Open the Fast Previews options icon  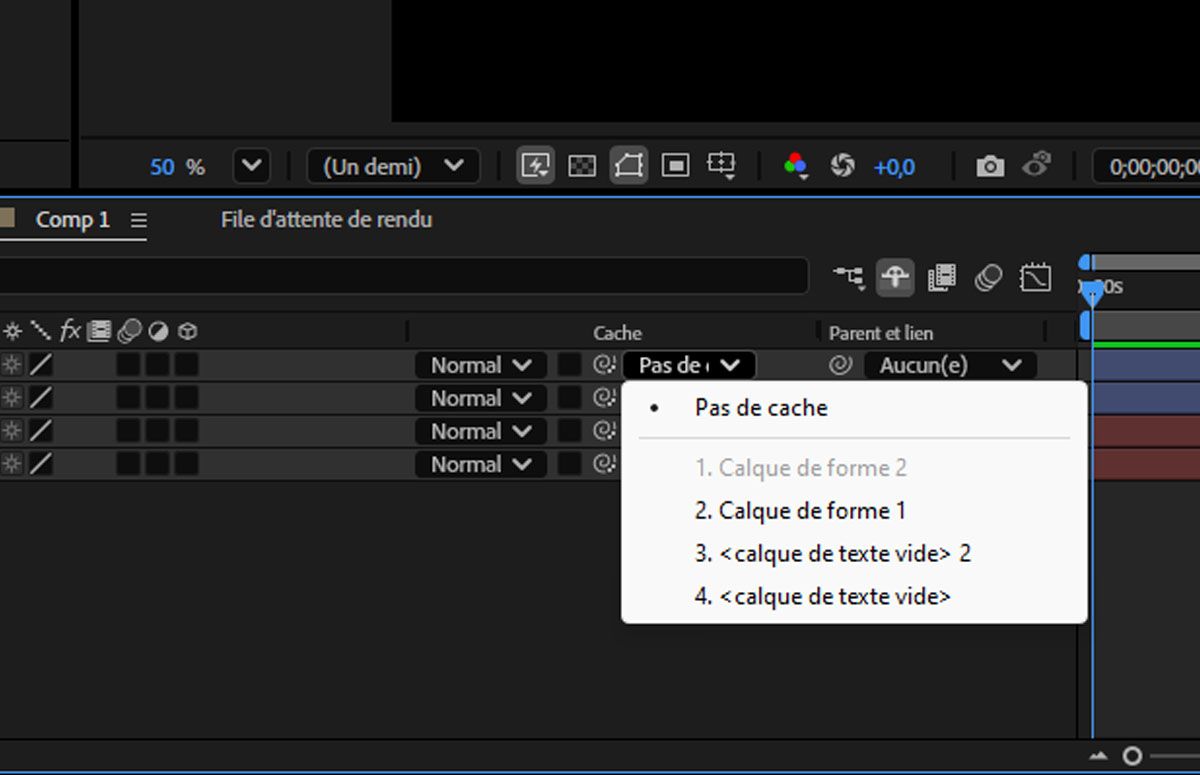tap(536, 166)
